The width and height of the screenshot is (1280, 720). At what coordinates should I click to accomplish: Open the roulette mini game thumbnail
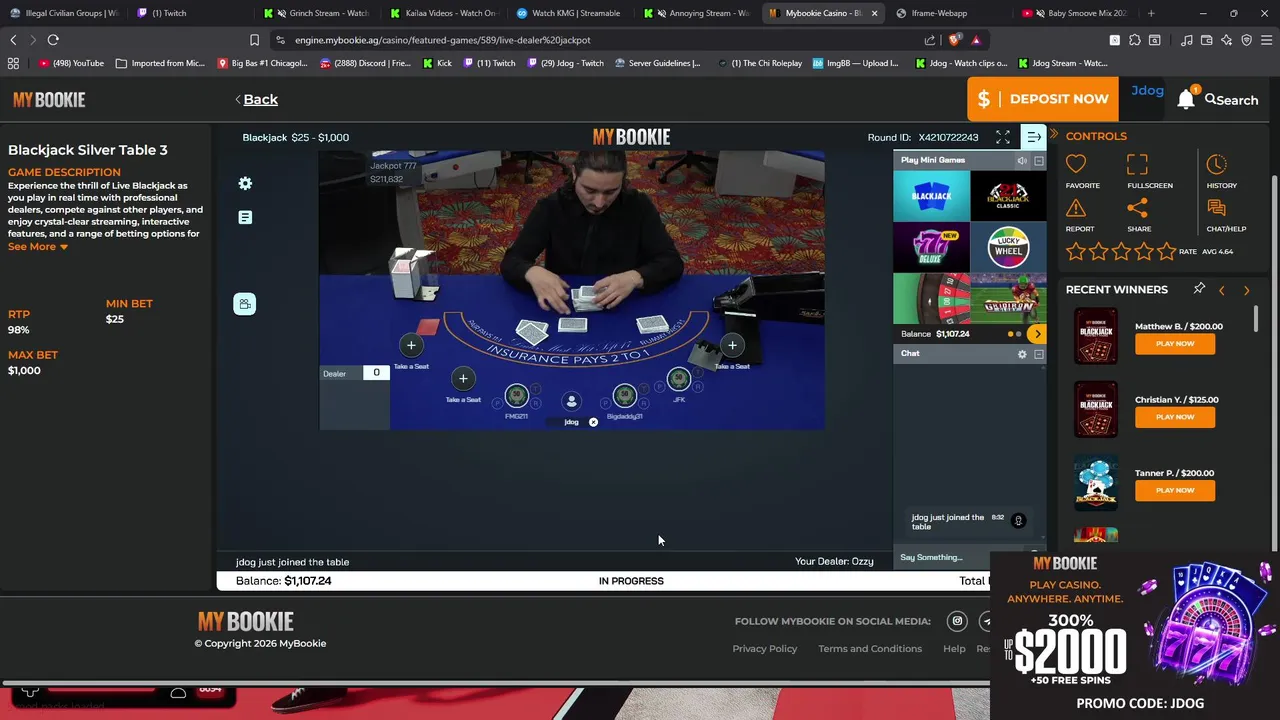[x=931, y=298]
